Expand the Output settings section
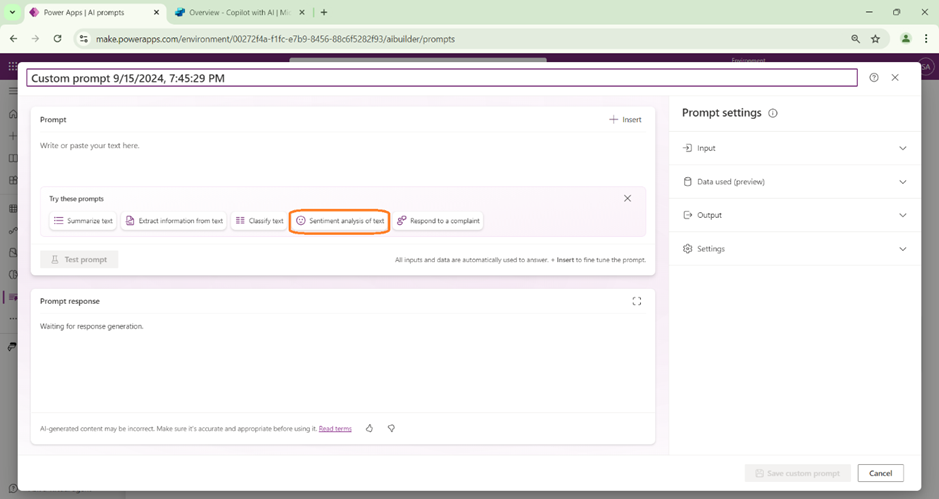The image size is (939, 499). click(x=902, y=215)
